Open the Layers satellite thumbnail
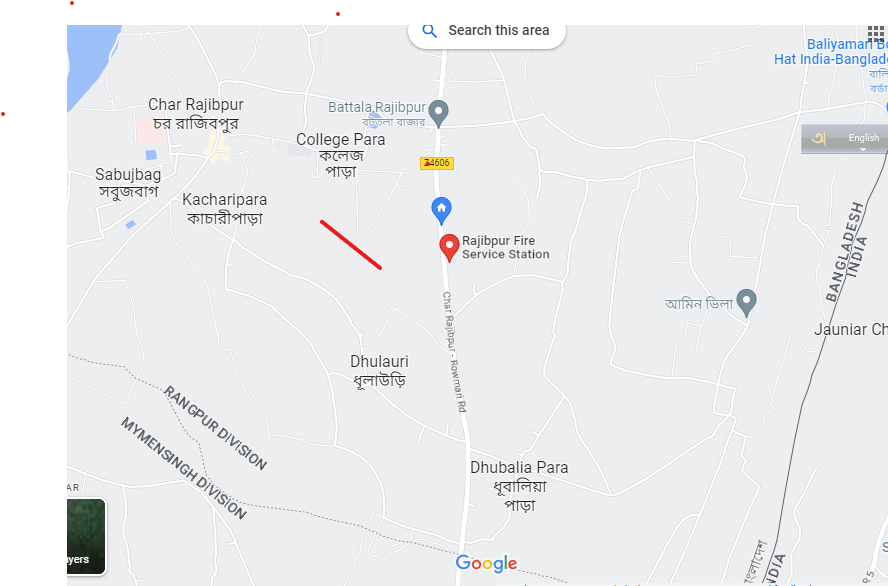This screenshot has height=586, width=888. tap(86, 536)
